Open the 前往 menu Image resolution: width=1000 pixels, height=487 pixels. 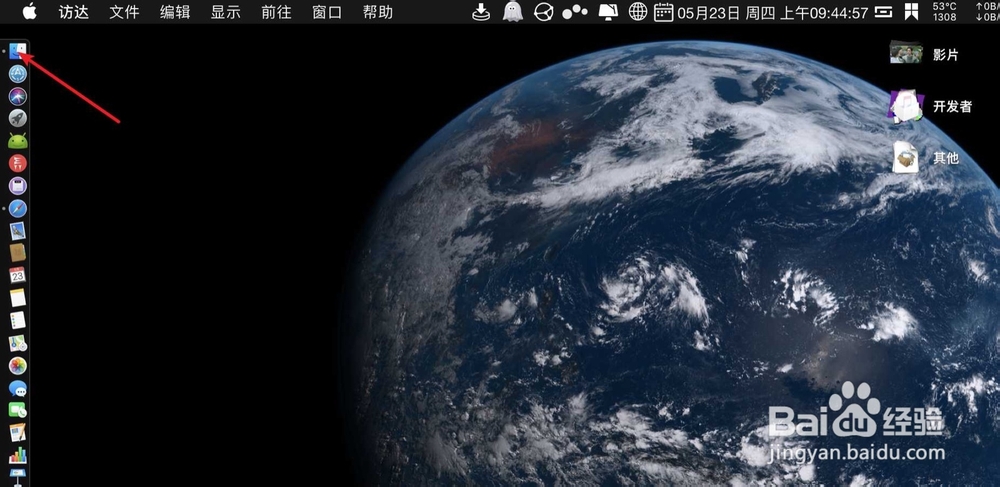(276, 12)
